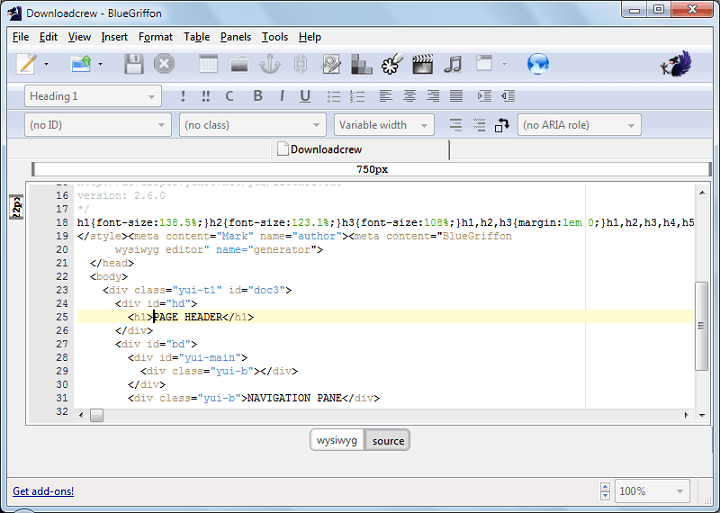Open the SVG editor flower icon

pos(392,64)
